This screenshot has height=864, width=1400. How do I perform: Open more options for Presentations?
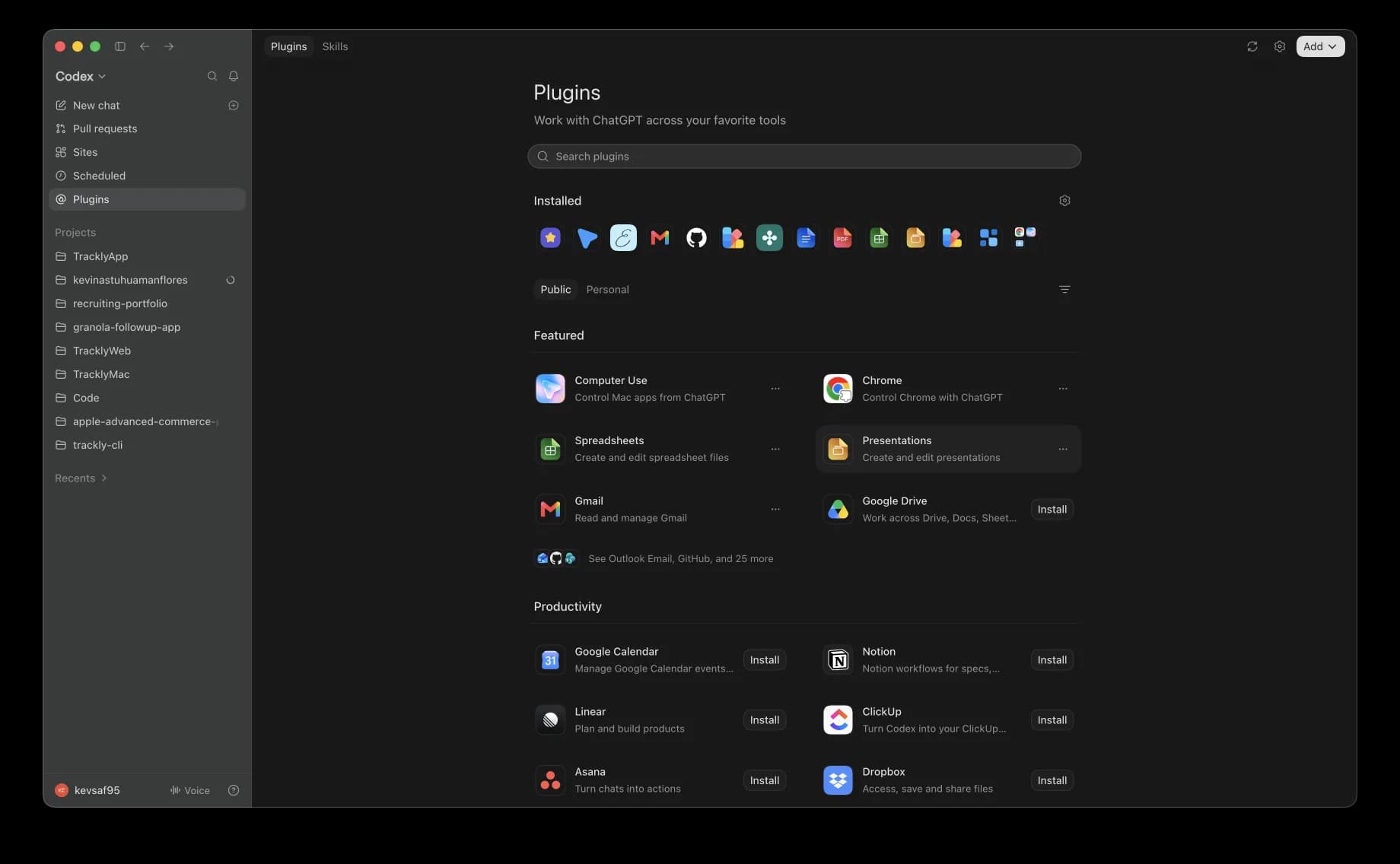point(1063,449)
